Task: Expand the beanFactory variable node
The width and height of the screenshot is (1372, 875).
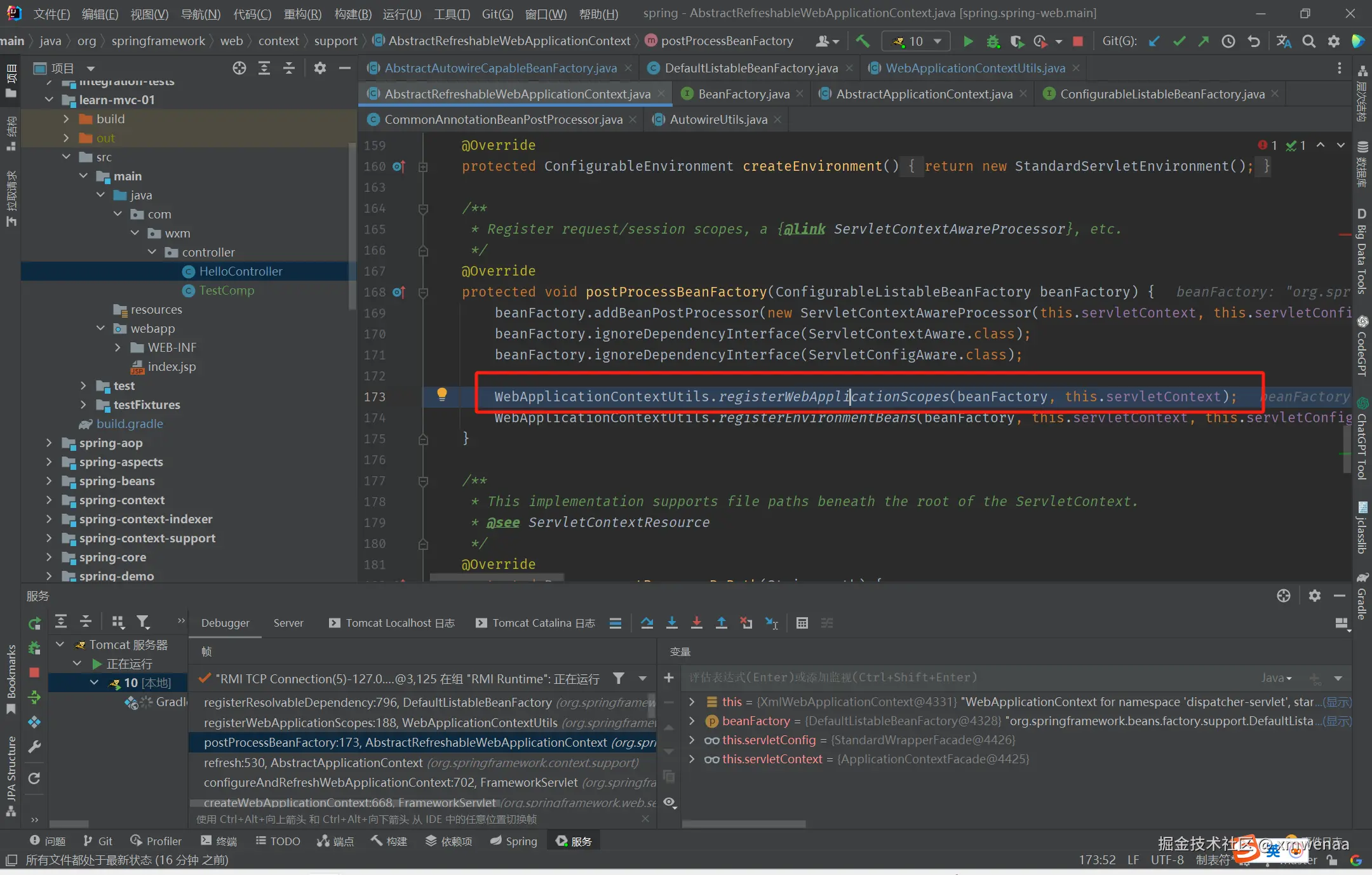Action: 692,721
